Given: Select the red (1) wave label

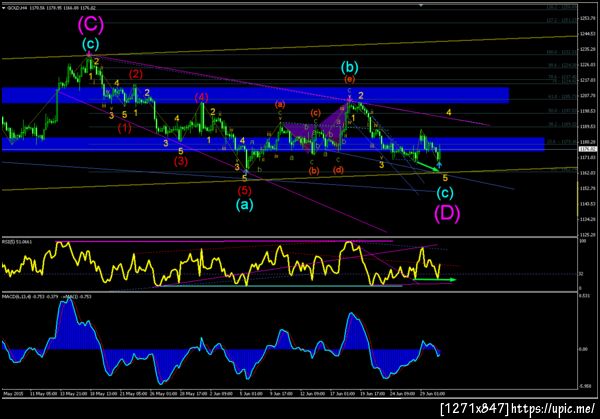Looking at the screenshot, I should [124, 128].
